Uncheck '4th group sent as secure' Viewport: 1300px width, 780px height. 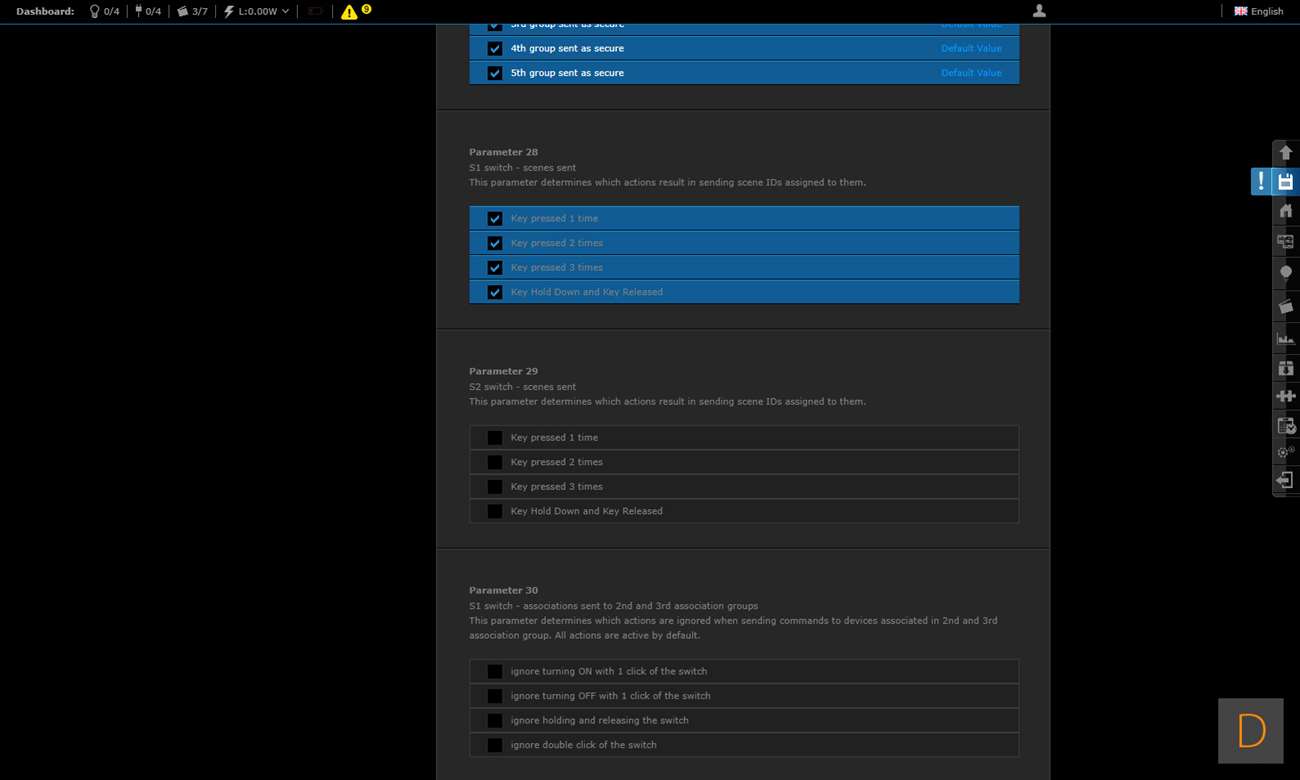(495, 48)
